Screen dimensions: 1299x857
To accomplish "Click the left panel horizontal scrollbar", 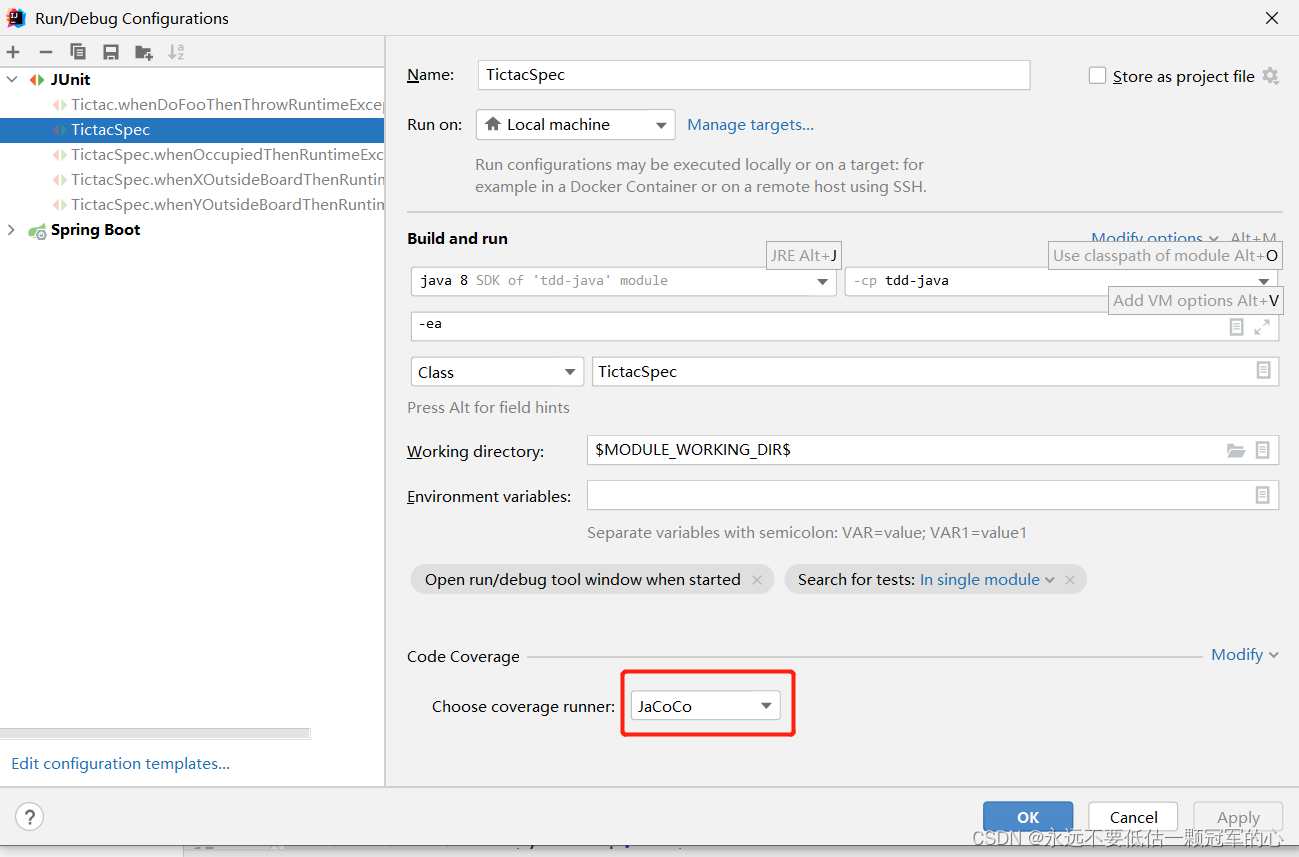I will (155, 734).
